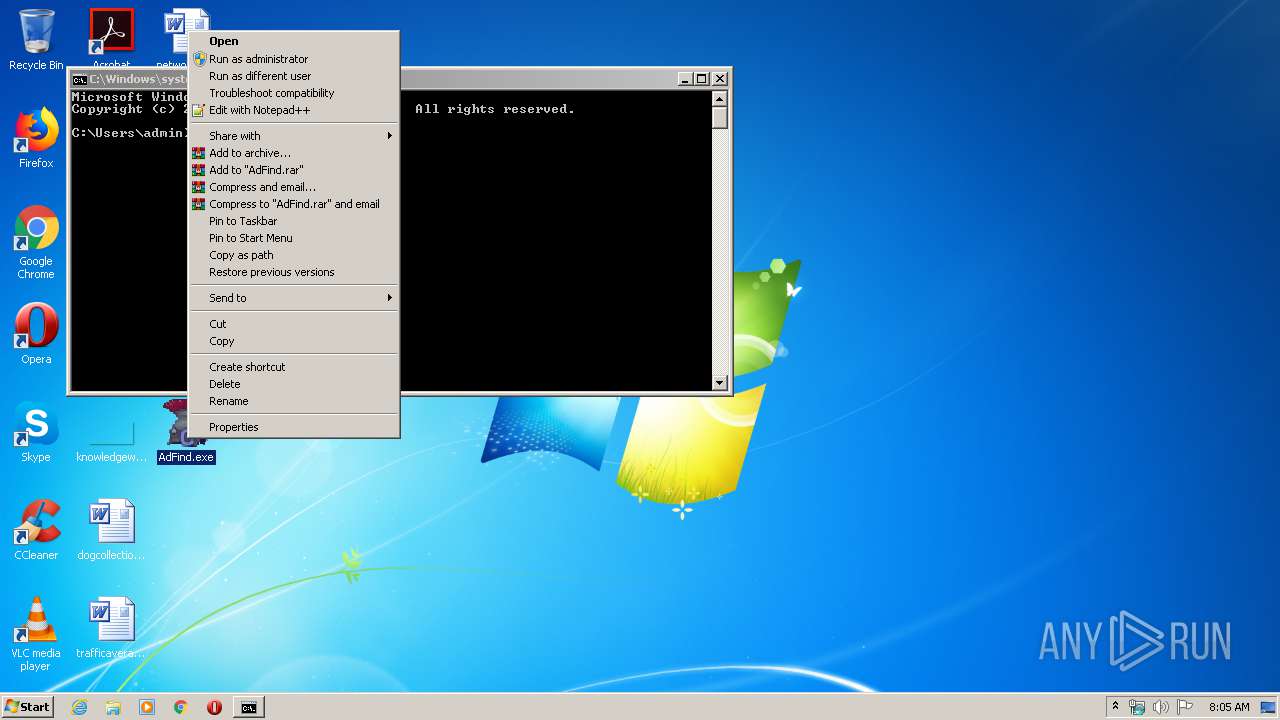Open Windows Explorer taskbar icon
1280x720 pixels.
(x=113, y=707)
